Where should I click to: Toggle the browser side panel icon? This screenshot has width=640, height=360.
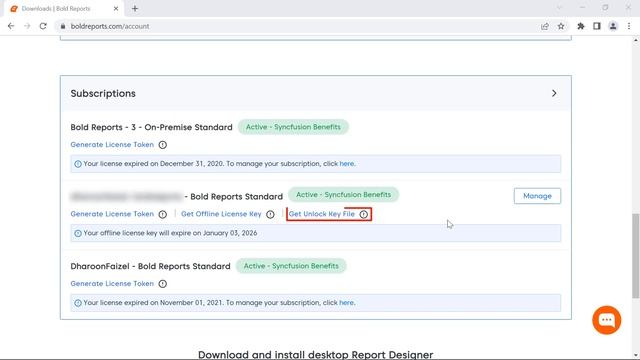[597, 26]
